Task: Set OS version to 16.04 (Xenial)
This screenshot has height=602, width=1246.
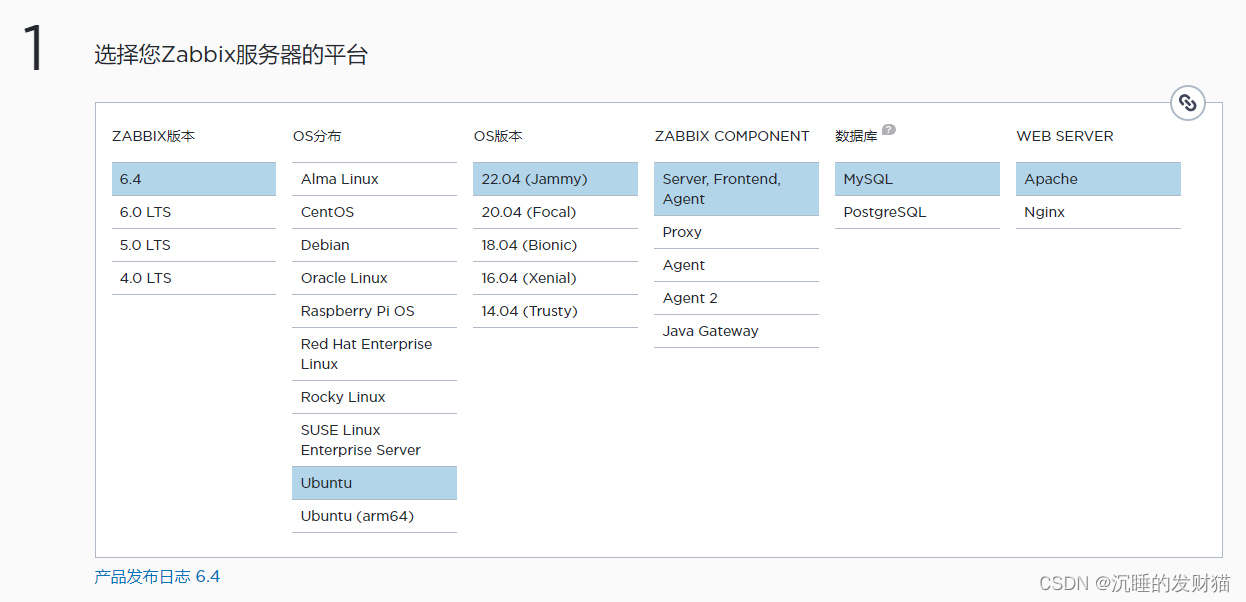Action: (x=555, y=278)
